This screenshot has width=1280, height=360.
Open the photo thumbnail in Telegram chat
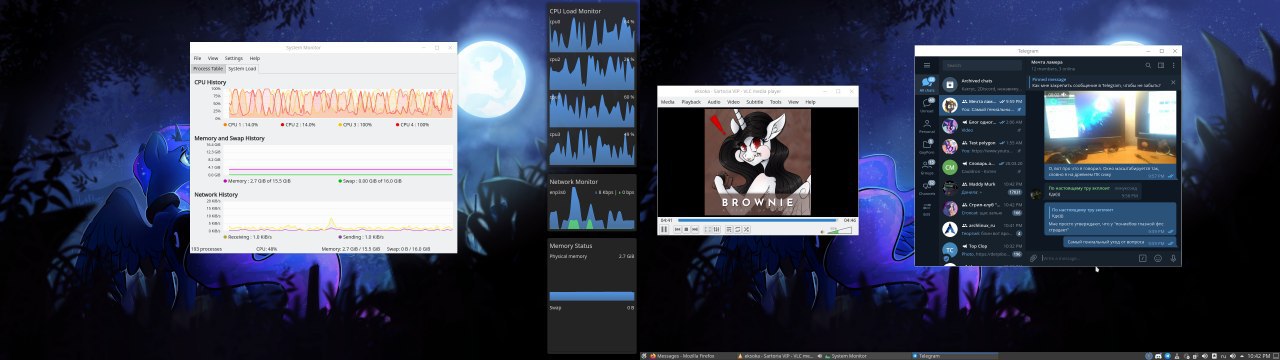1109,128
